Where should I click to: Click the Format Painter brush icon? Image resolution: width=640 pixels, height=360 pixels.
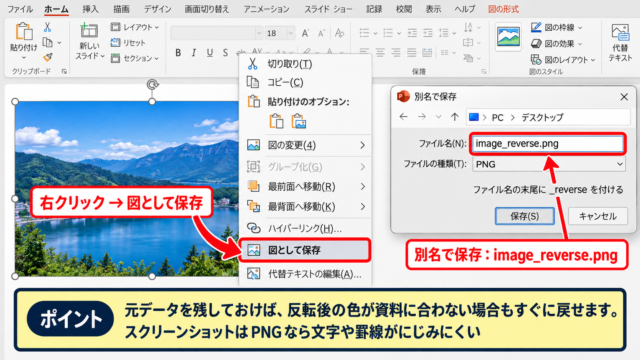(x=48, y=57)
